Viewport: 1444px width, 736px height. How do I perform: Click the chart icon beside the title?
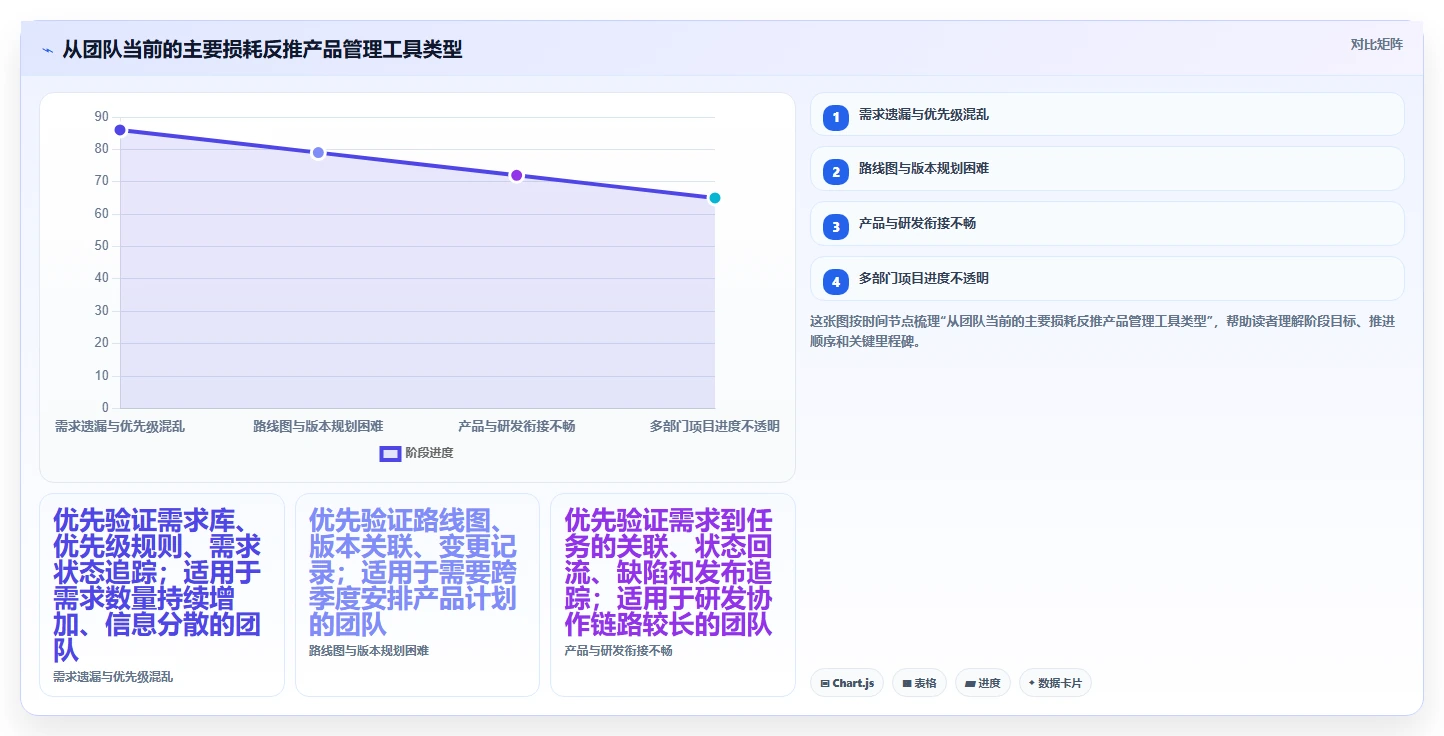click(x=47, y=50)
